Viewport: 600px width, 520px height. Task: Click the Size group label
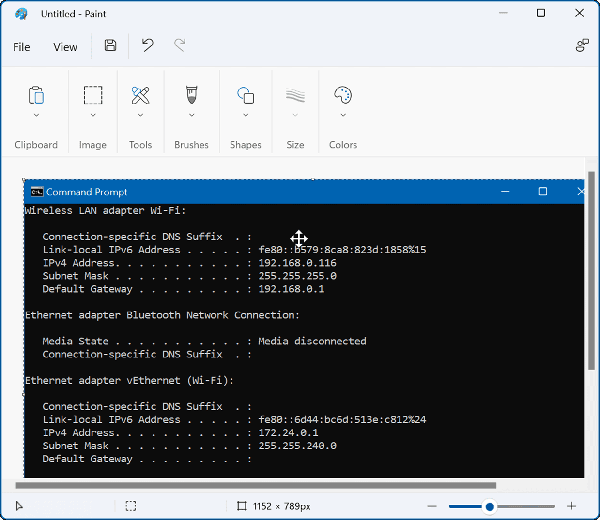(x=295, y=145)
